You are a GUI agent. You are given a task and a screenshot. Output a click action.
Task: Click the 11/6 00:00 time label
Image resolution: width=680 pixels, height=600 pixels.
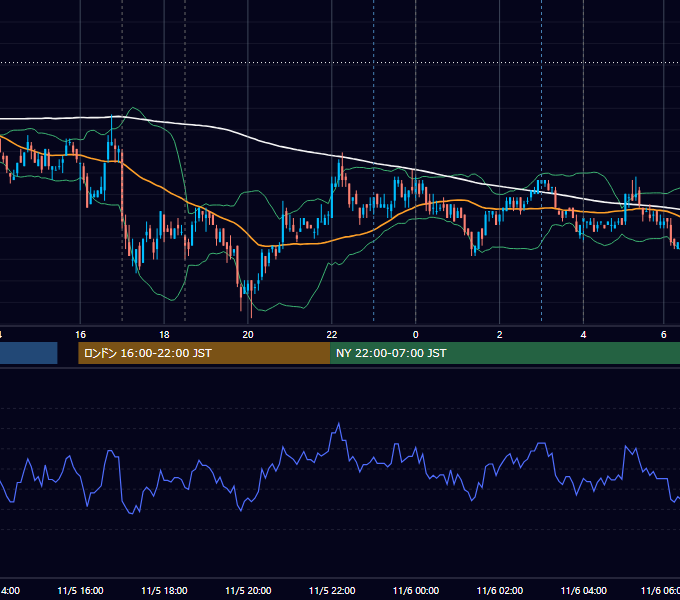point(416,590)
